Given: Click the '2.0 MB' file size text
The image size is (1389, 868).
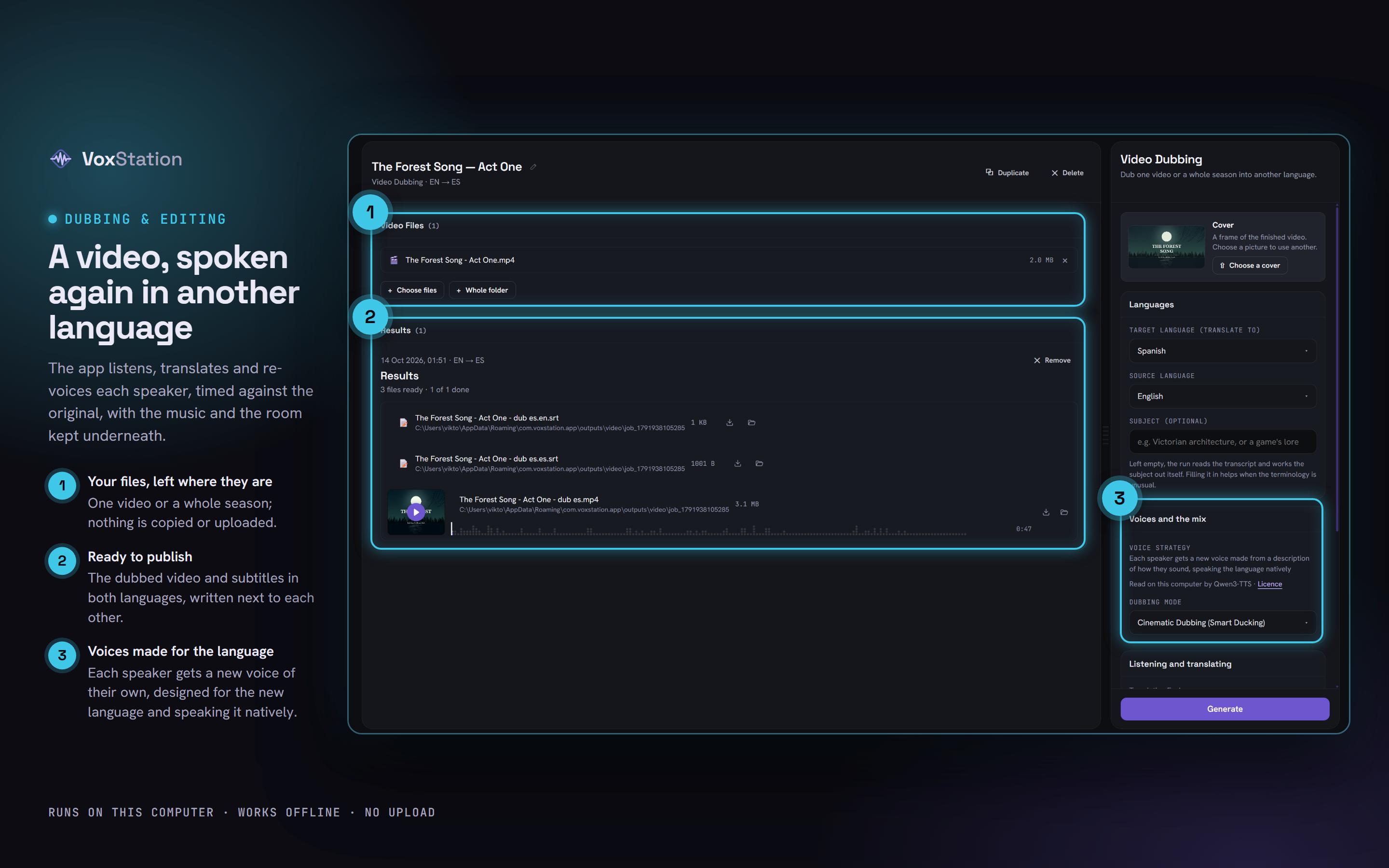Looking at the screenshot, I should [x=1041, y=260].
